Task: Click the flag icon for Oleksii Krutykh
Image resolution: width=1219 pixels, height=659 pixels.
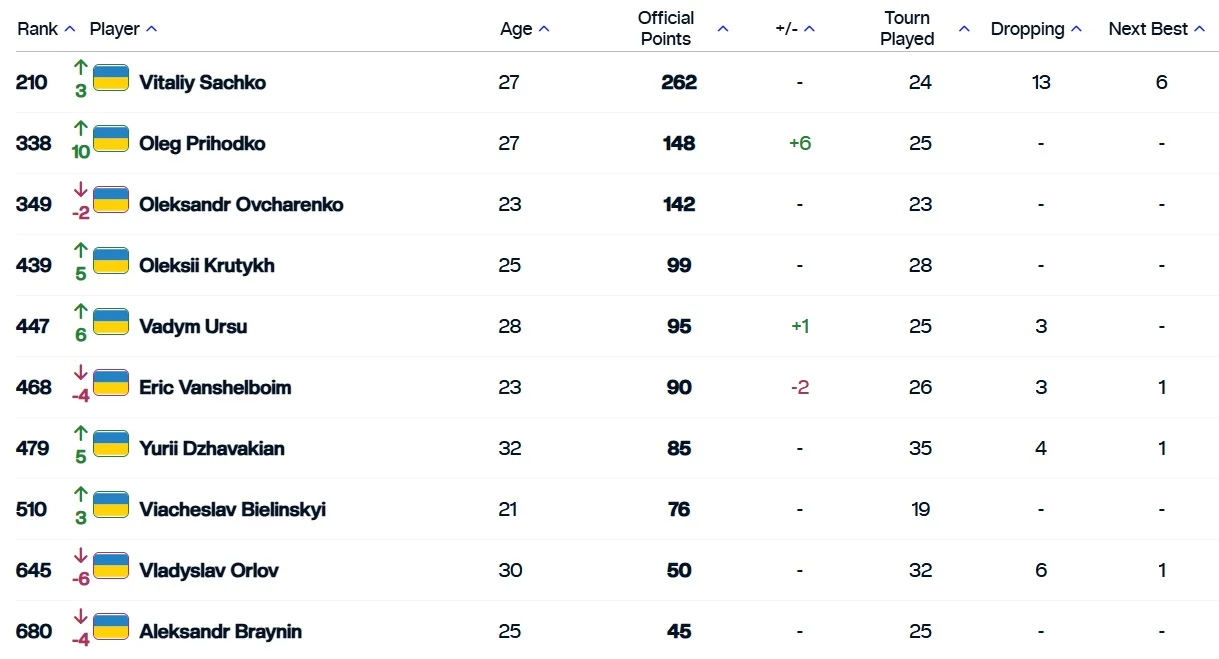Action: pyautogui.click(x=111, y=261)
